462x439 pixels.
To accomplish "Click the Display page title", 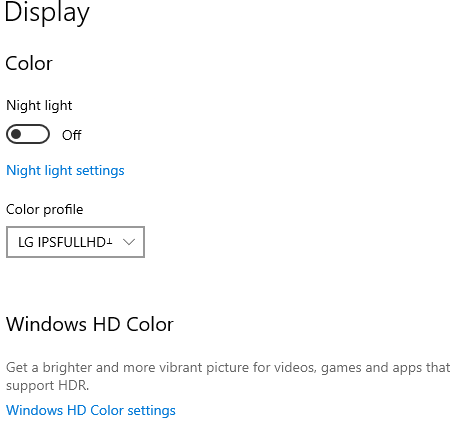I will pos(47,13).
